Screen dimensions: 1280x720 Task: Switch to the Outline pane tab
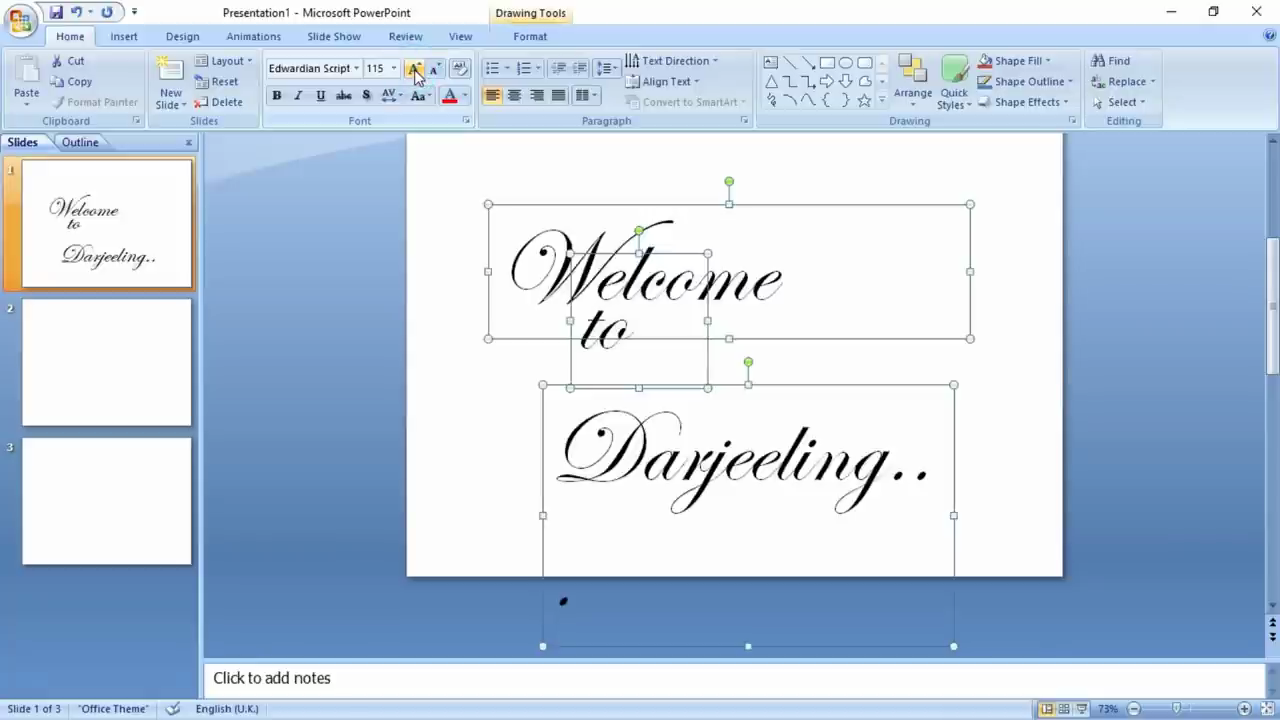(80, 143)
